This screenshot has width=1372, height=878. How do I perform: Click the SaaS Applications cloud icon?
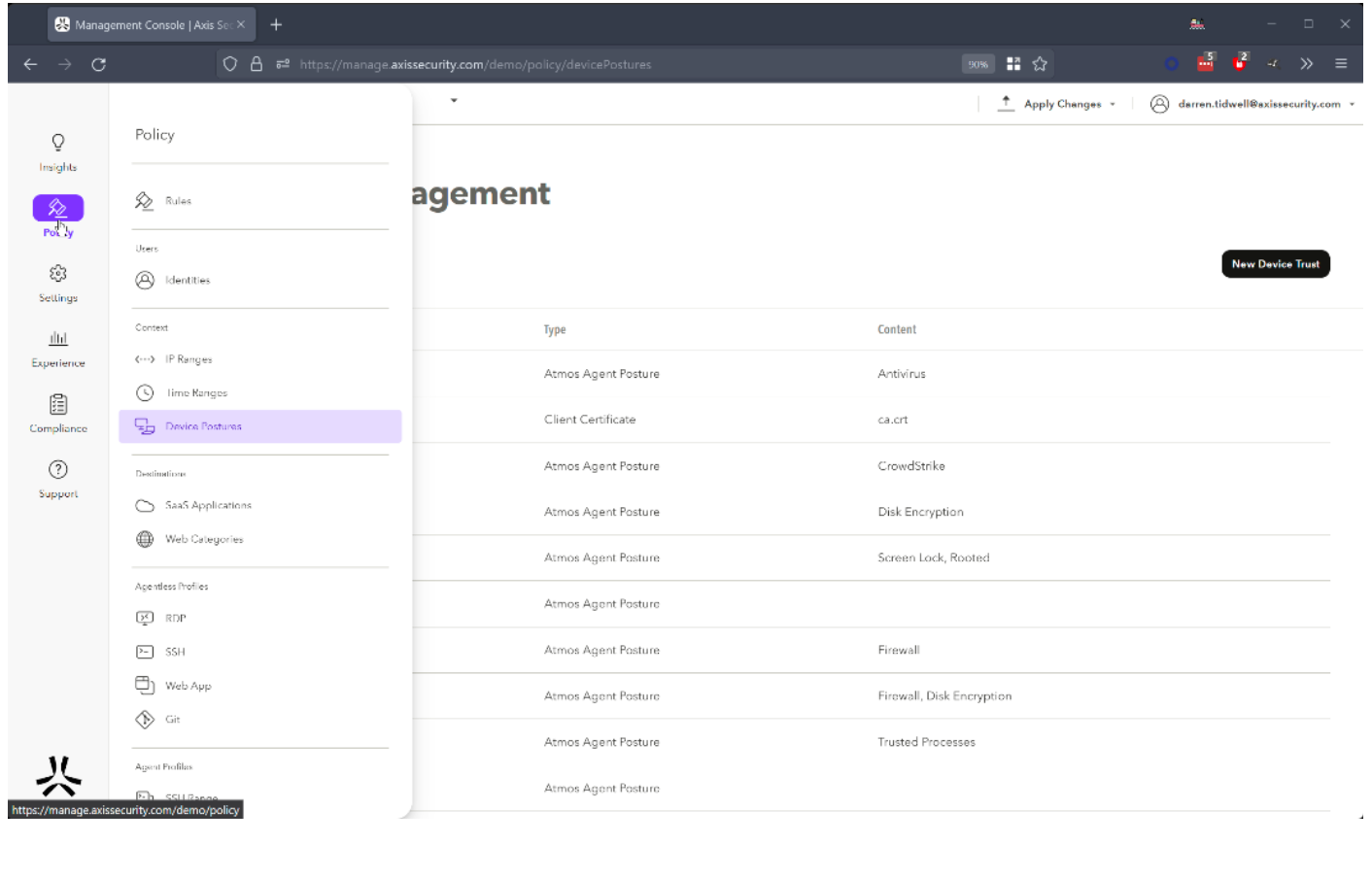point(145,506)
